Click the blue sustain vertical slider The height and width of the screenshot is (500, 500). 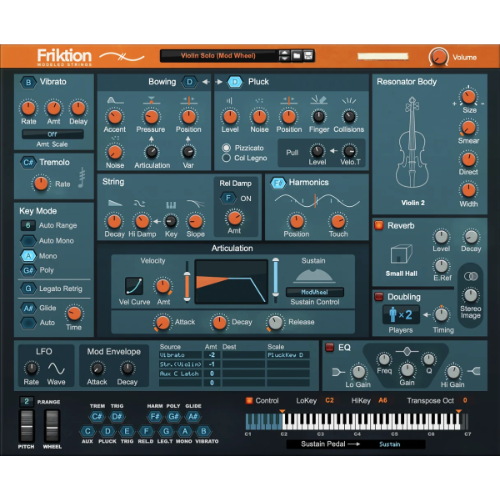tap(275, 280)
